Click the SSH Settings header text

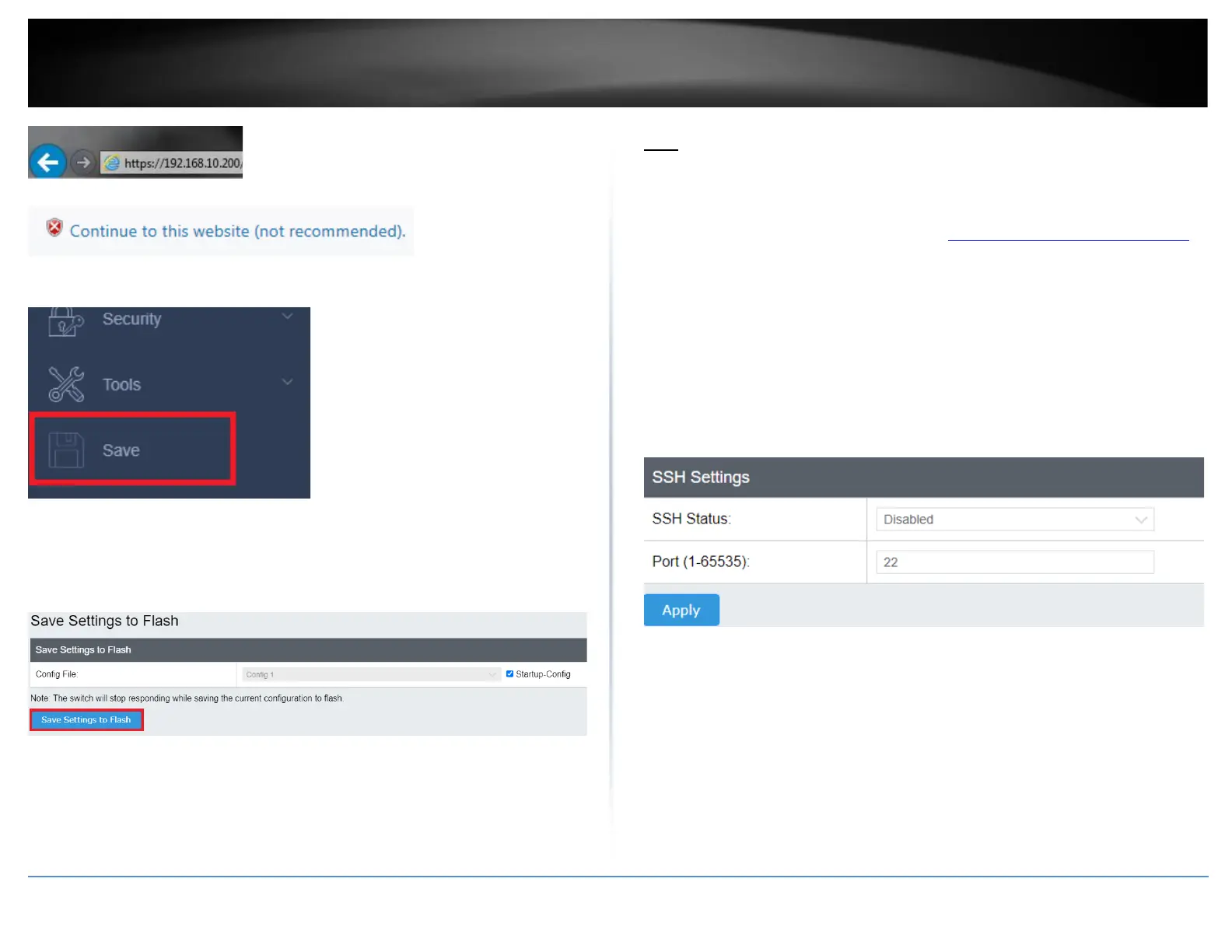[701, 478]
